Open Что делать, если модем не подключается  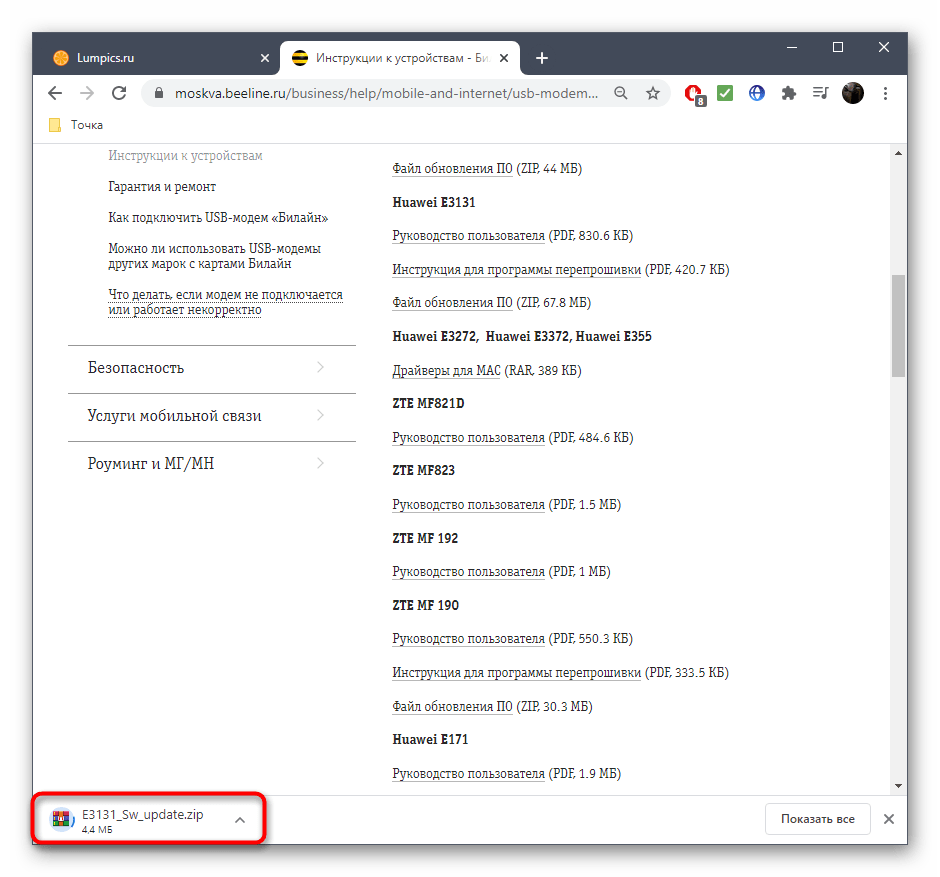(225, 302)
